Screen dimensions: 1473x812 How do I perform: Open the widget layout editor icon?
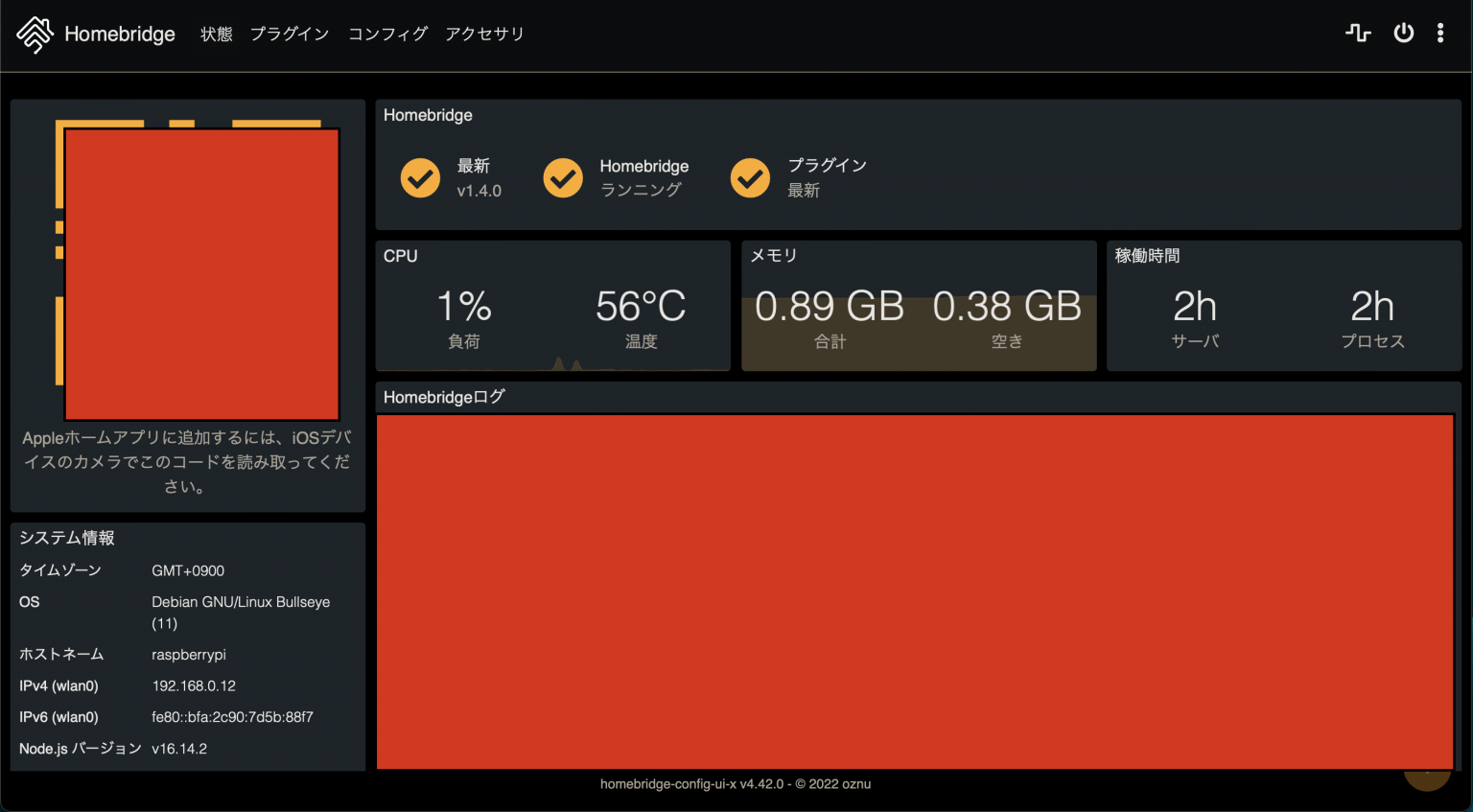click(1358, 32)
